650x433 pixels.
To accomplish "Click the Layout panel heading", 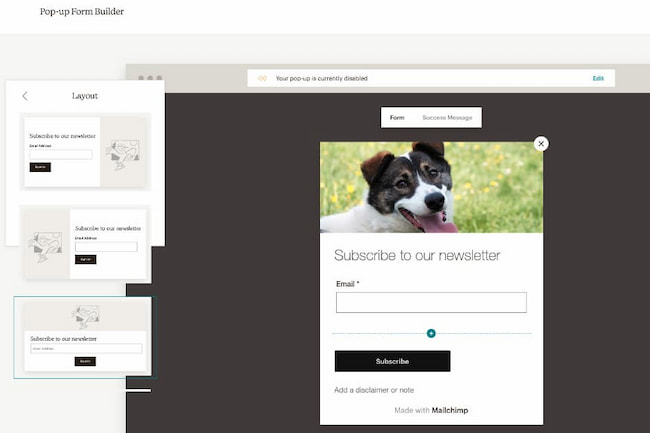I will point(85,96).
